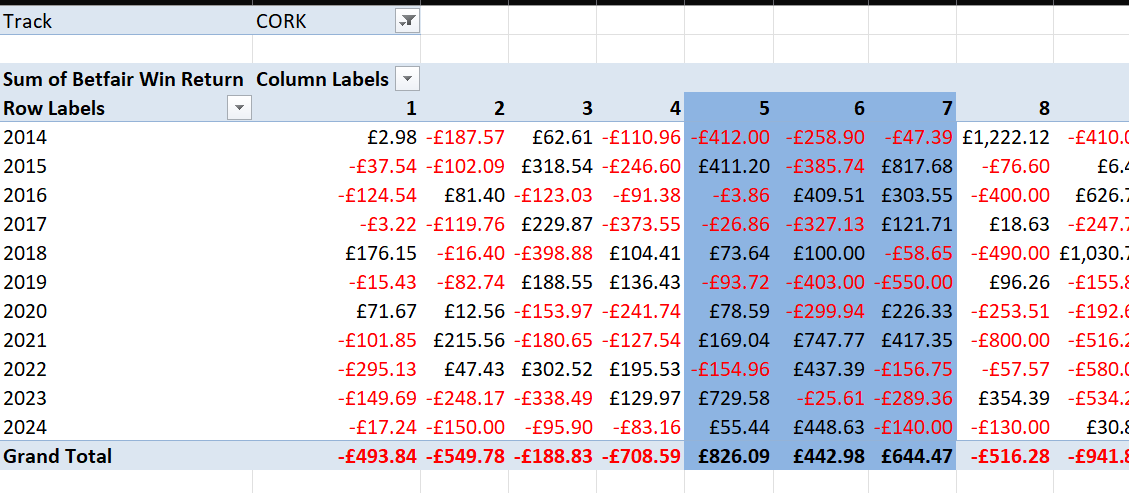Click the £2.98 cell for 2014
This screenshot has height=493, width=1129.
pyautogui.click(x=336, y=137)
